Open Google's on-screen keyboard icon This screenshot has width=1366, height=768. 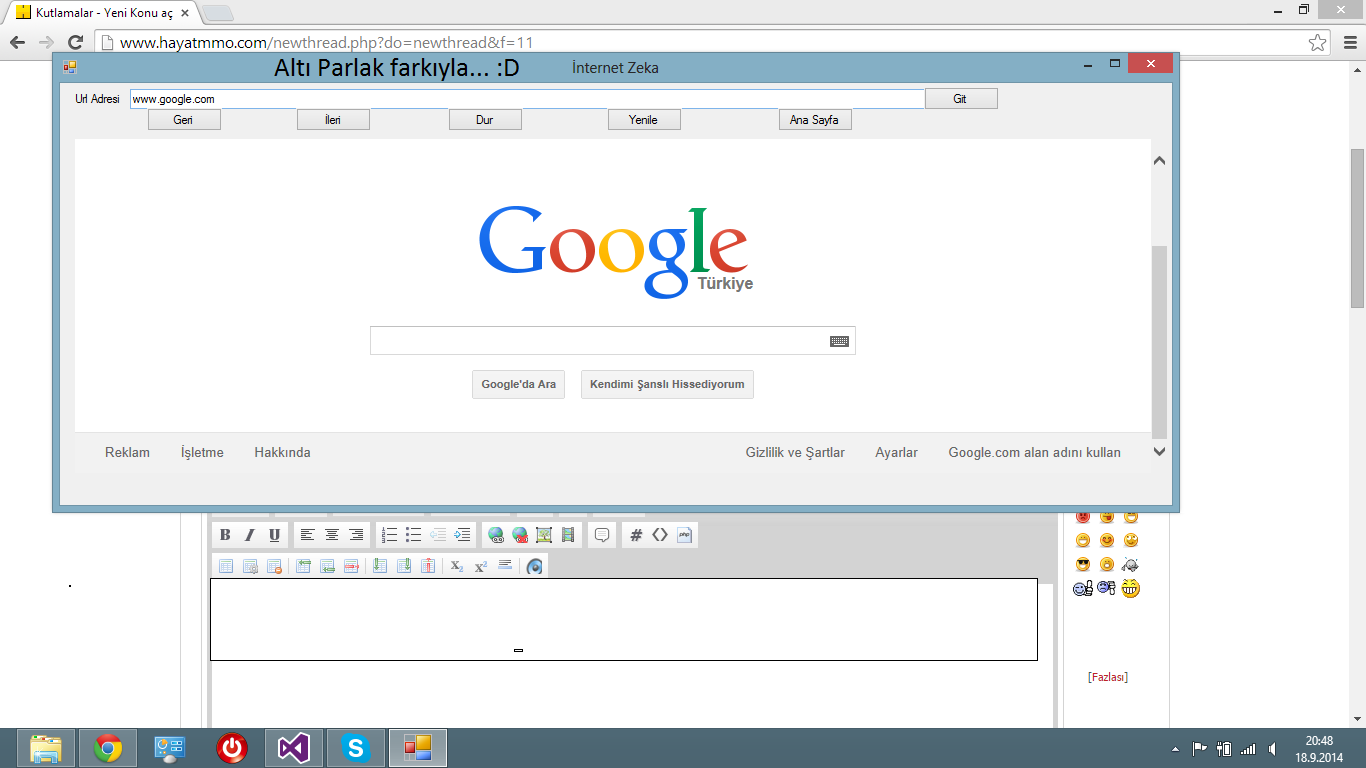click(x=839, y=341)
